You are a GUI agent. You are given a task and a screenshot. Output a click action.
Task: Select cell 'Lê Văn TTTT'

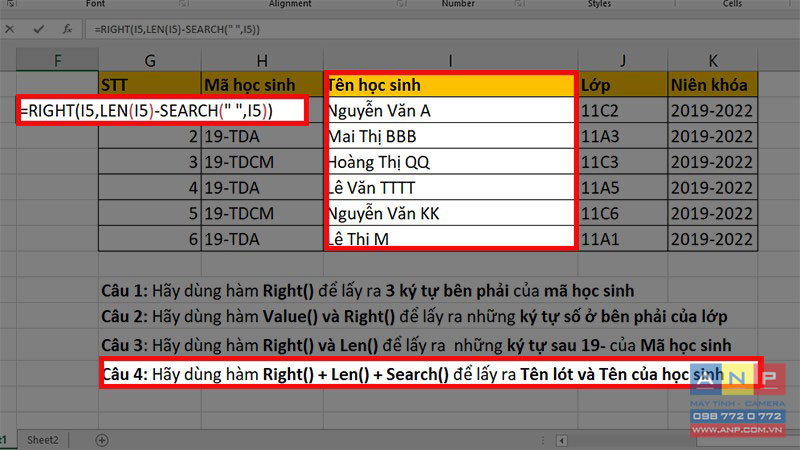tap(451, 187)
